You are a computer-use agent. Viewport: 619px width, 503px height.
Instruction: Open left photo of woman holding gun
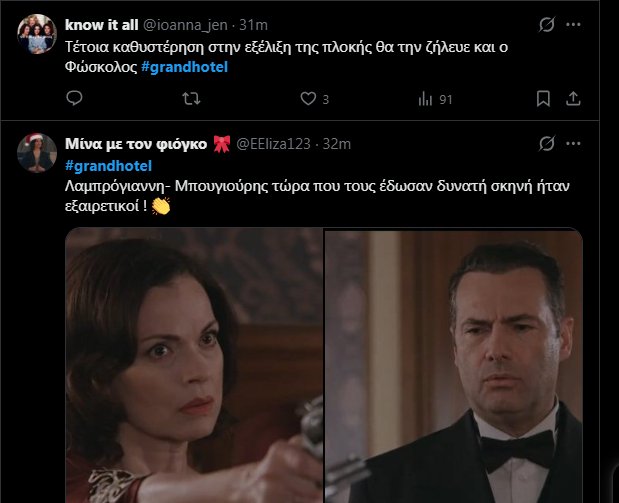(194, 367)
